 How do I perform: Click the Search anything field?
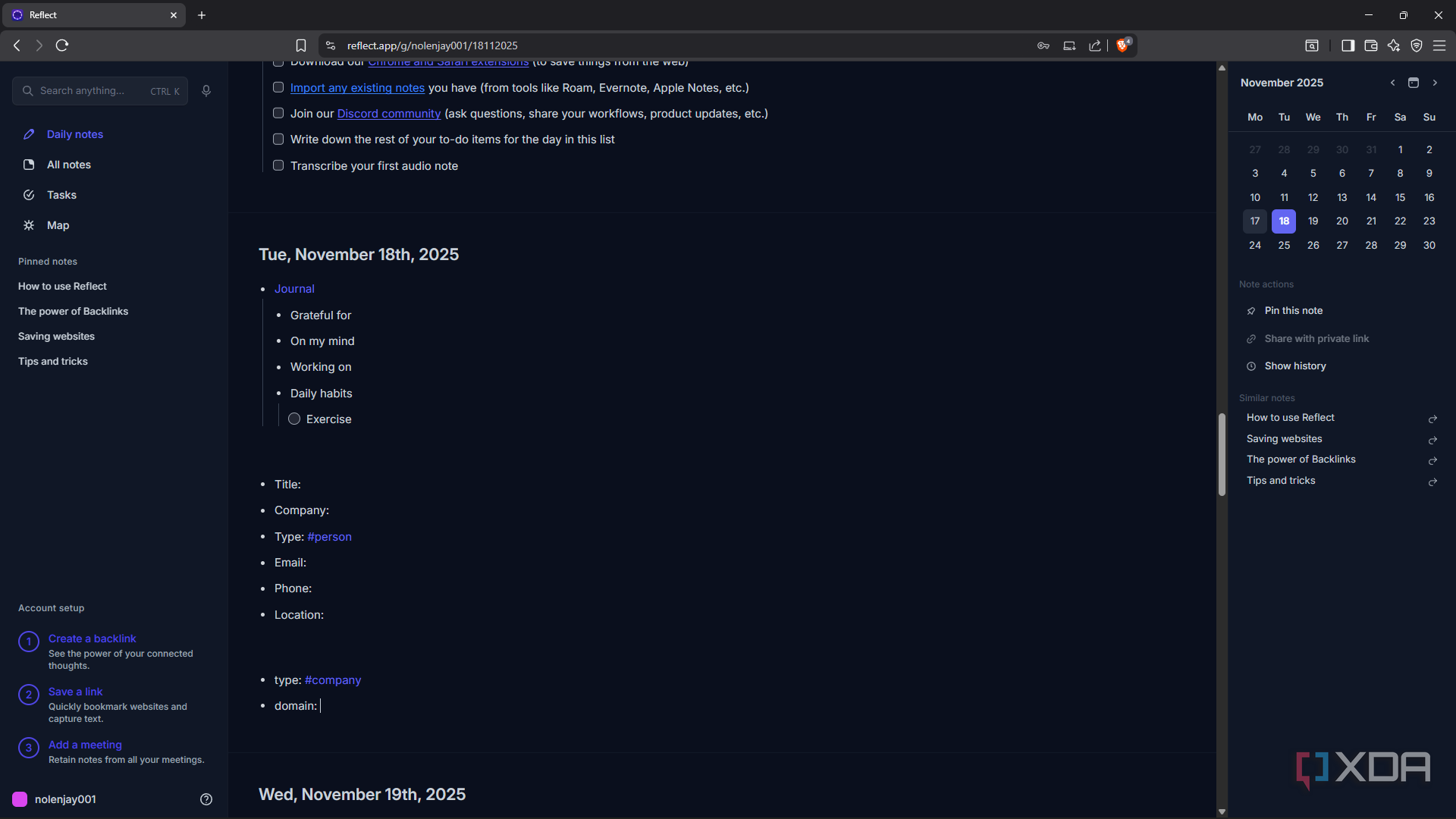100,91
